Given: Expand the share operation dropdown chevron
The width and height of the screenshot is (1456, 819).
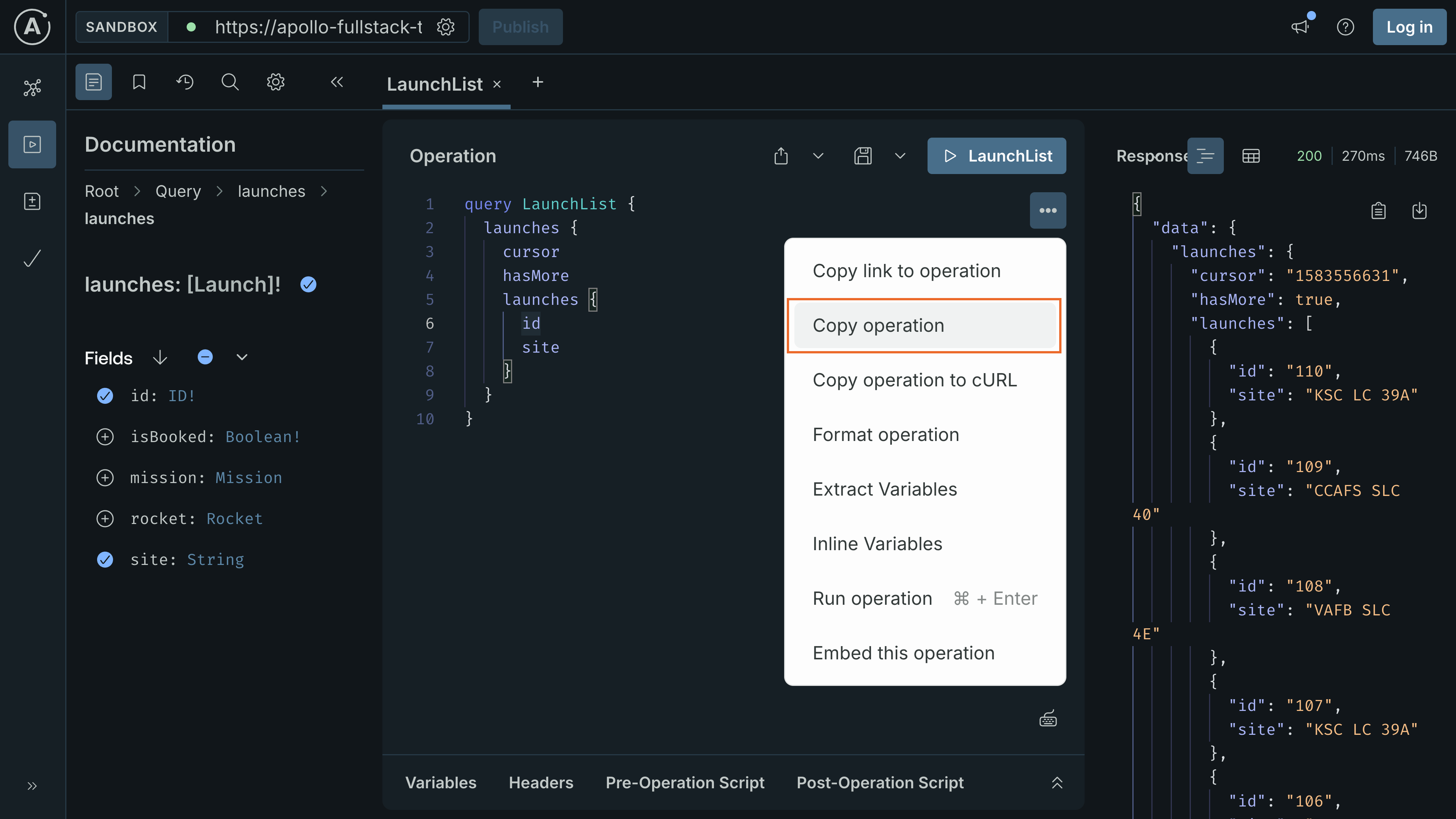Looking at the screenshot, I should (818, 156).
